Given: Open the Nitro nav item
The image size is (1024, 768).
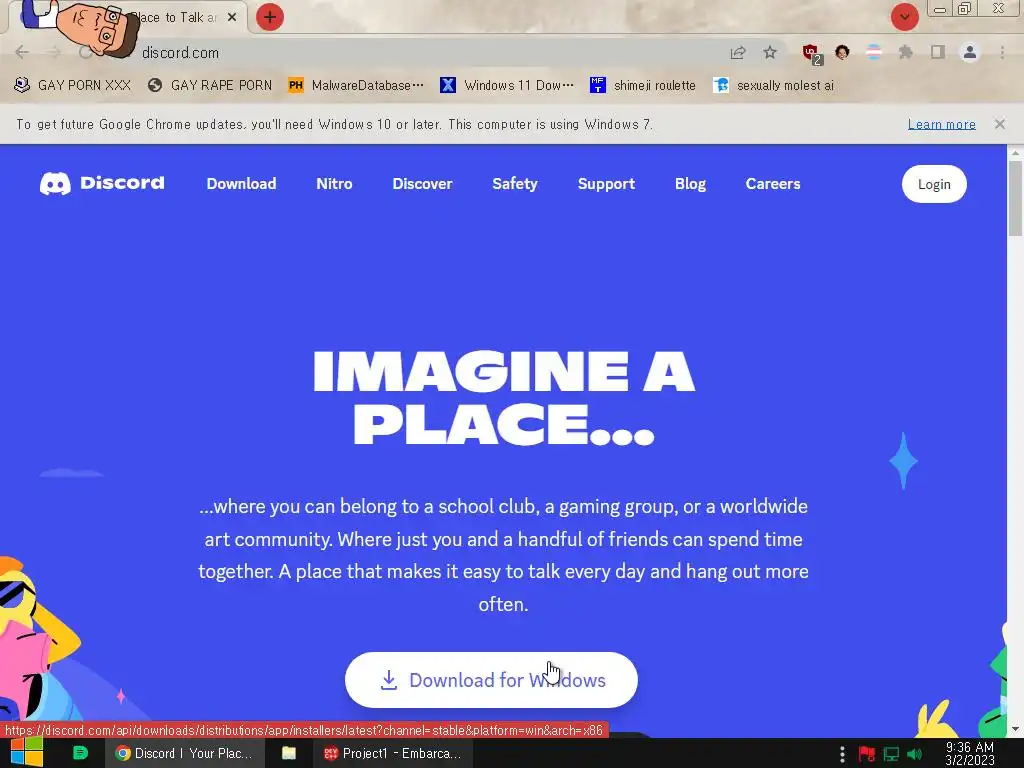Looking at the screenshot, I should click(334, 184).
